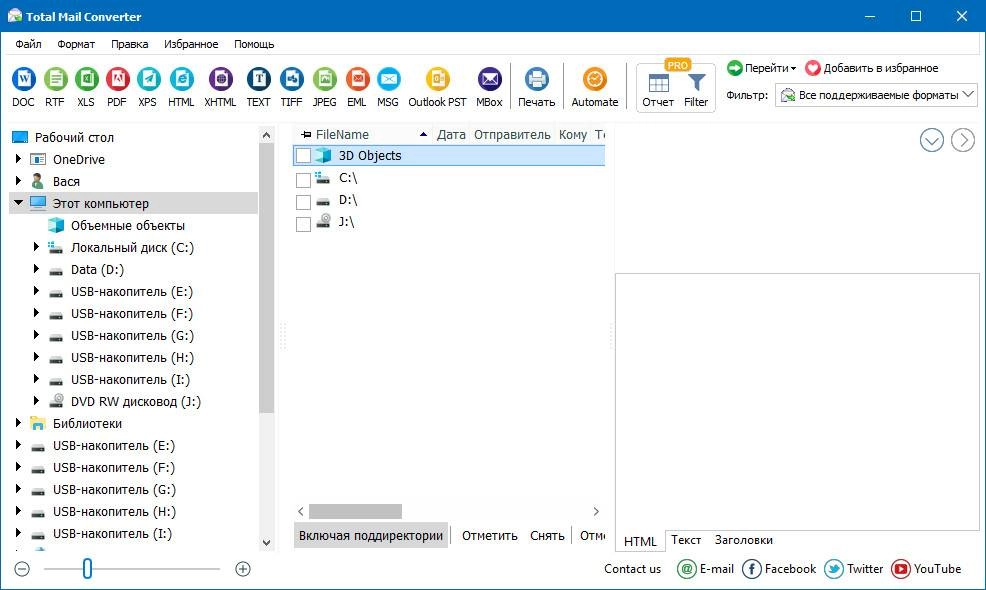Click Добавить в избранное heart button
Screen dimensions: 986x590
pos(872,68)
